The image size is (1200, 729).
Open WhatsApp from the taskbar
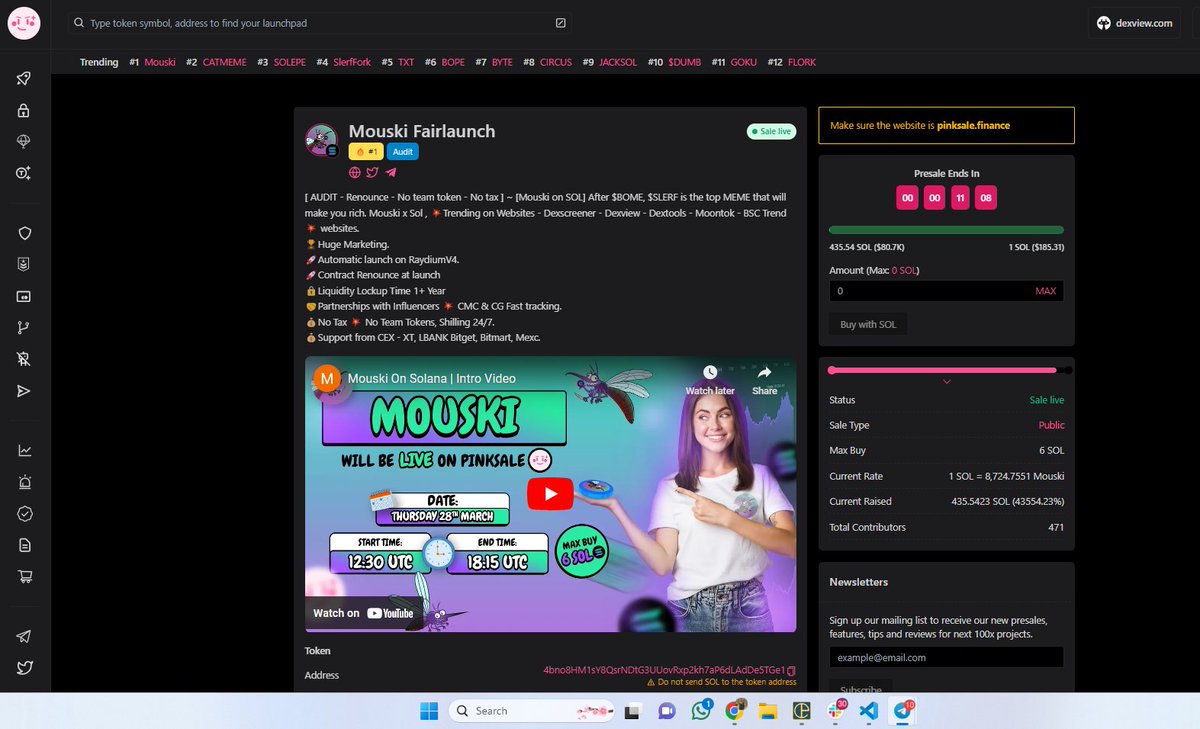coord(701,711)
